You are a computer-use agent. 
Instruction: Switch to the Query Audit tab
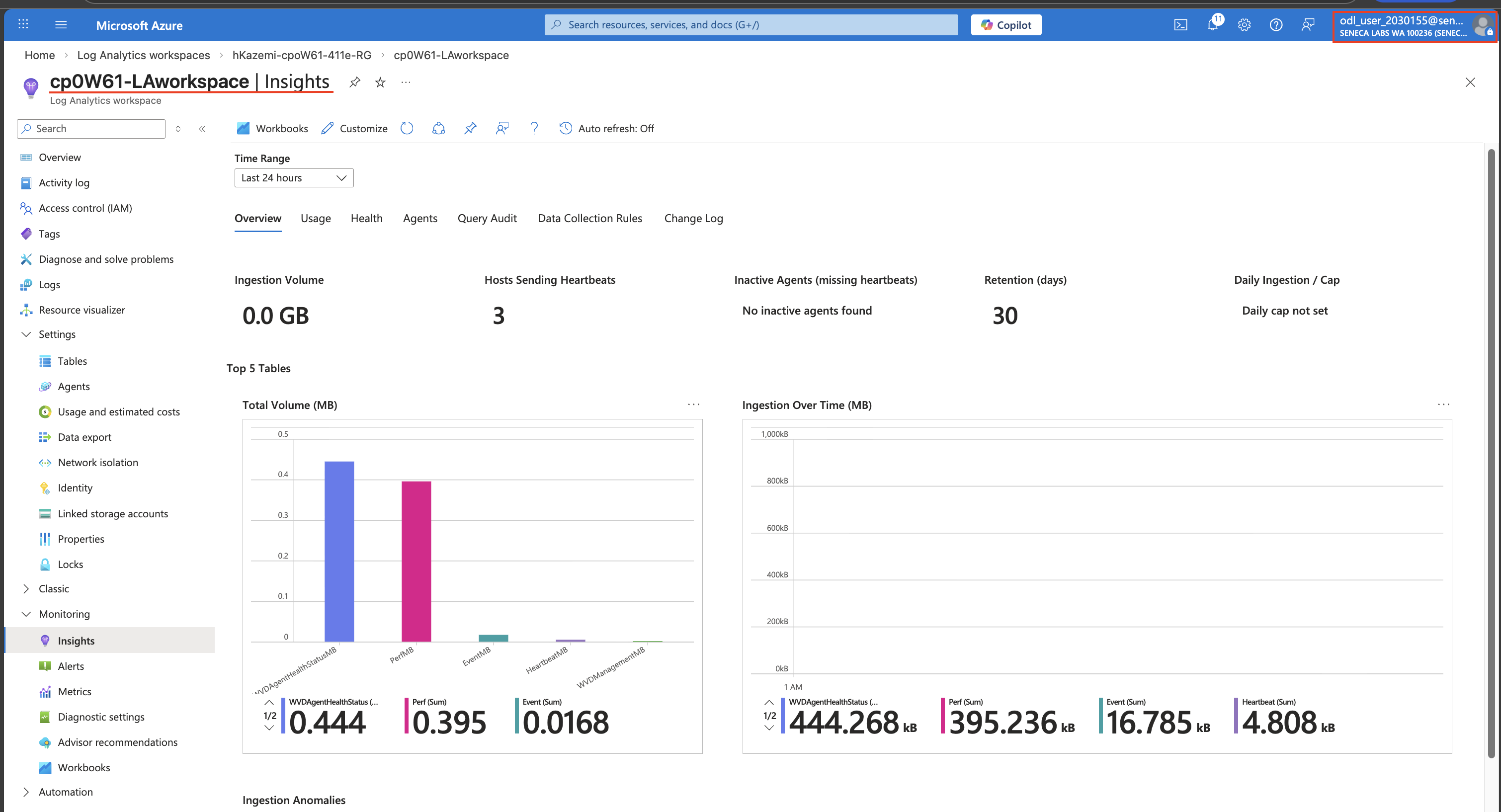487,219
